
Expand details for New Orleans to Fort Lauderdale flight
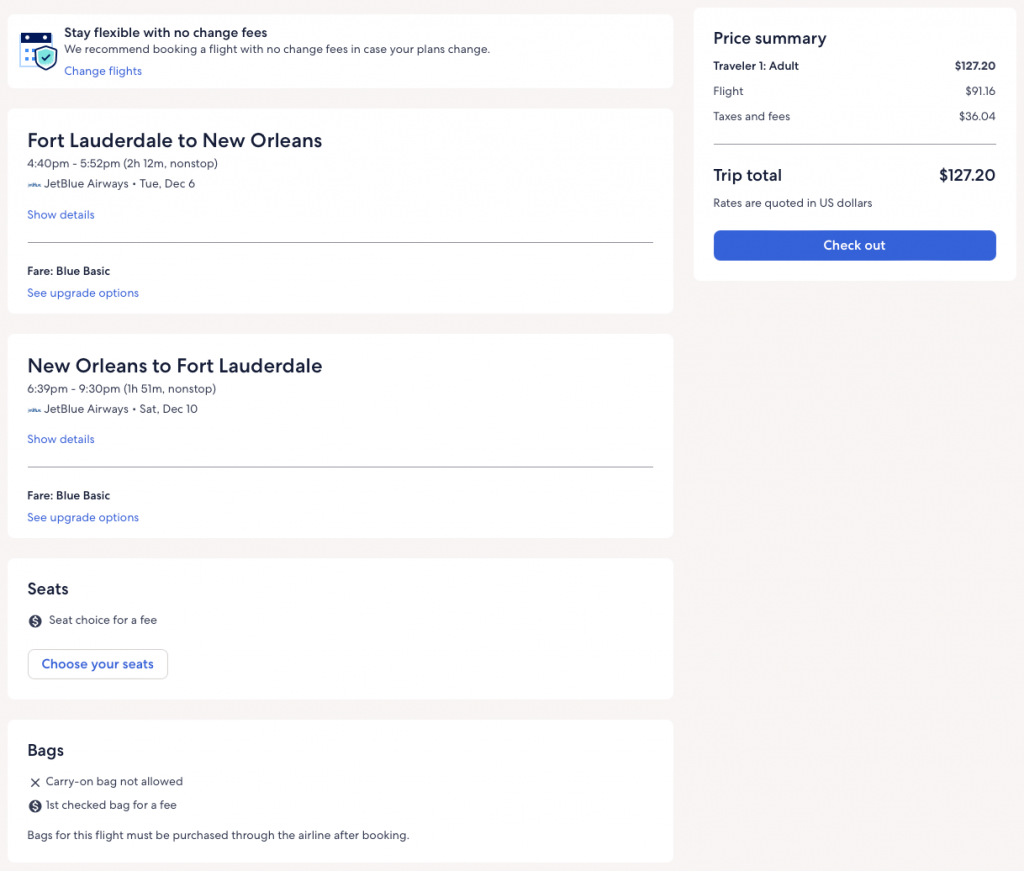point(61,439)
